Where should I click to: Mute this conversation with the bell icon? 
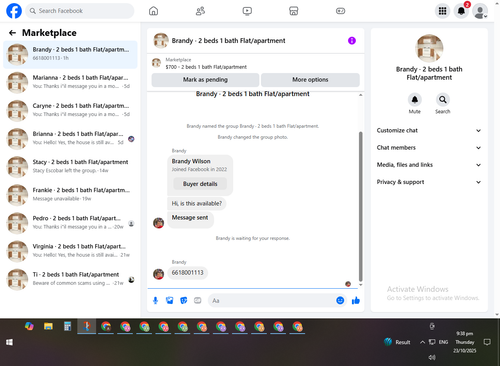pos(415,99)
